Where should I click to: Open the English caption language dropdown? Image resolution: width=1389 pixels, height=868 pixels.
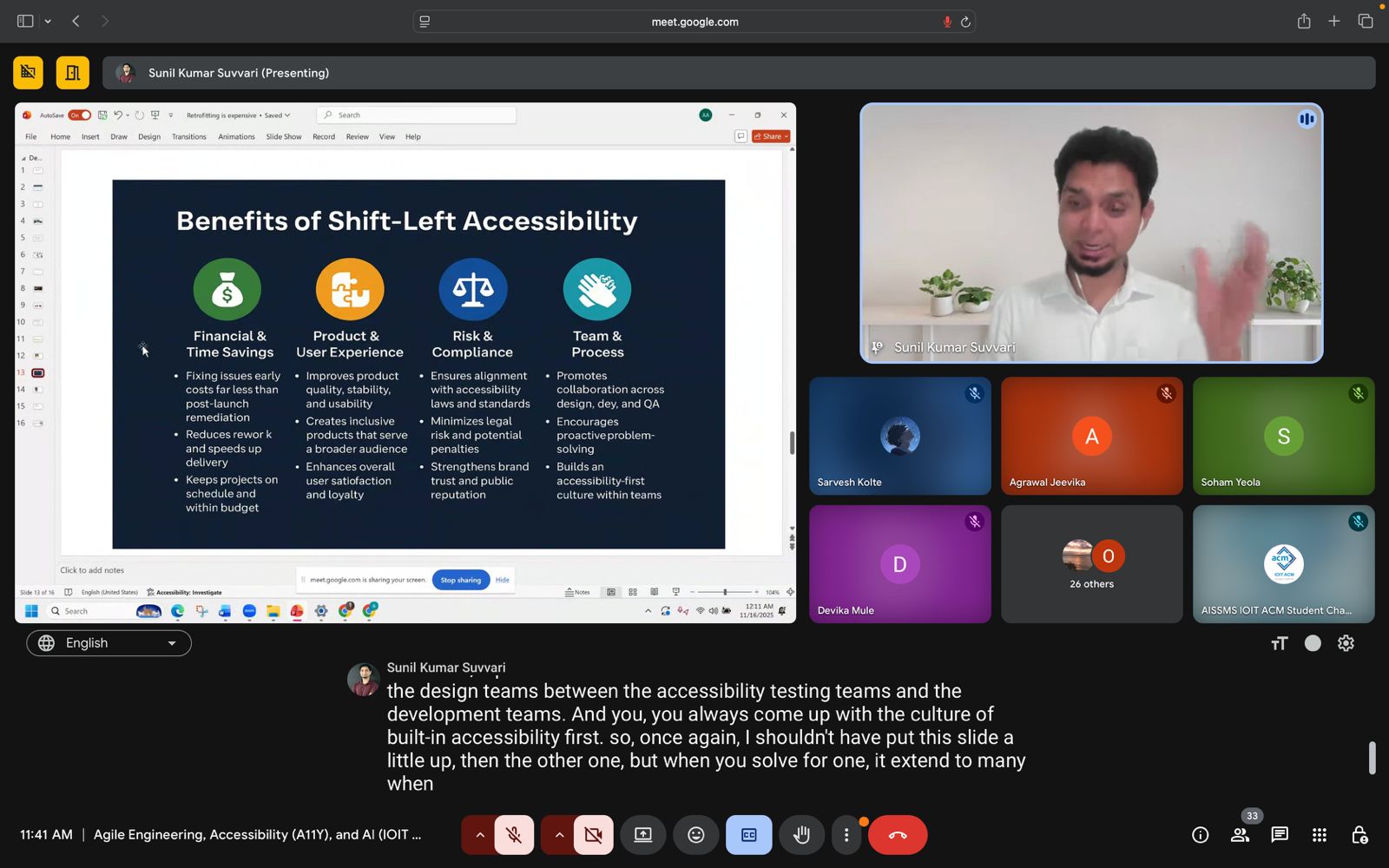point(109,643)
